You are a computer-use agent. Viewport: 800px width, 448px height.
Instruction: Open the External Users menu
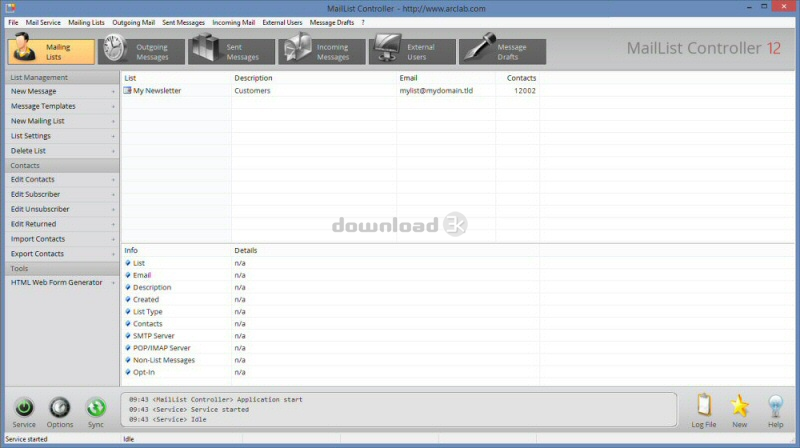[282, 22]
